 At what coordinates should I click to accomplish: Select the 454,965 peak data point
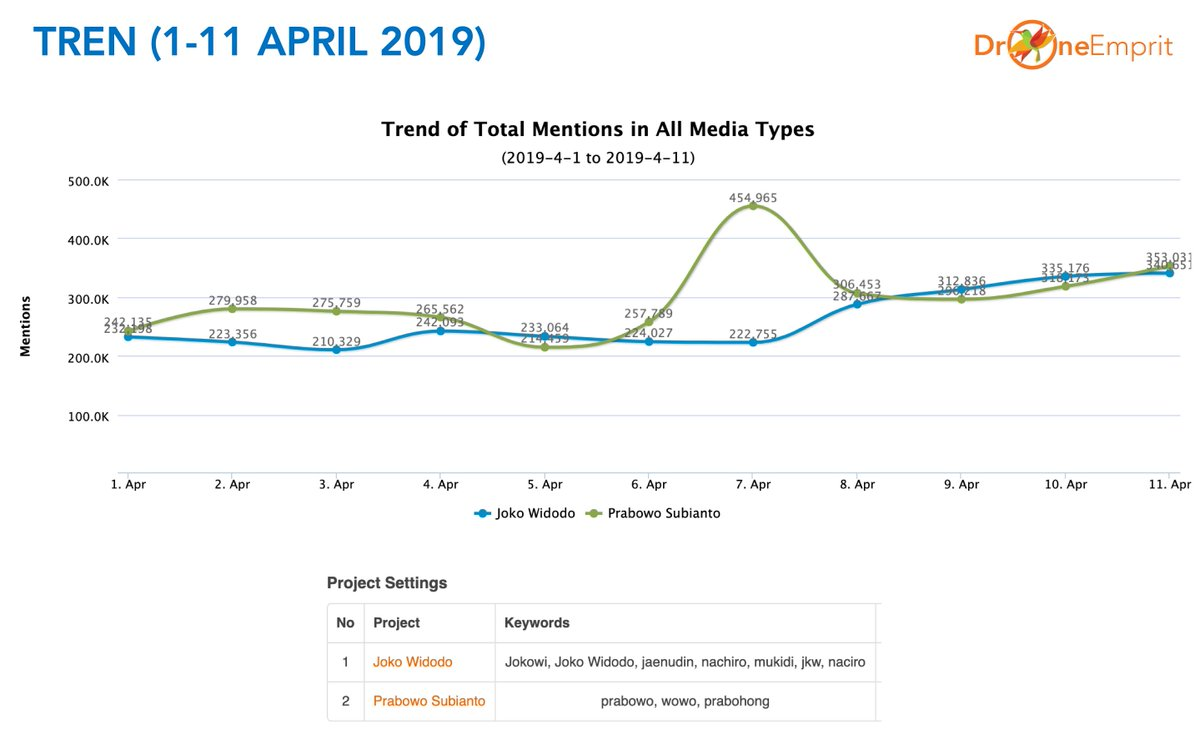coord(753,206)
